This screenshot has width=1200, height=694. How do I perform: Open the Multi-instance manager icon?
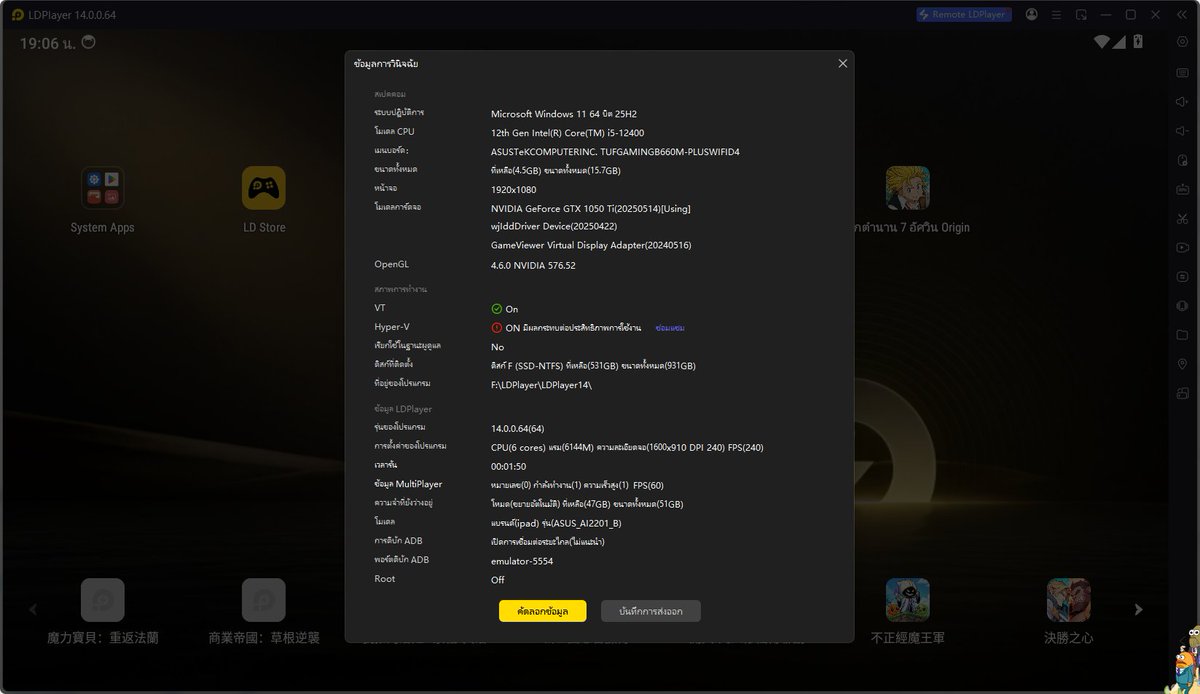pos(1182,389)
